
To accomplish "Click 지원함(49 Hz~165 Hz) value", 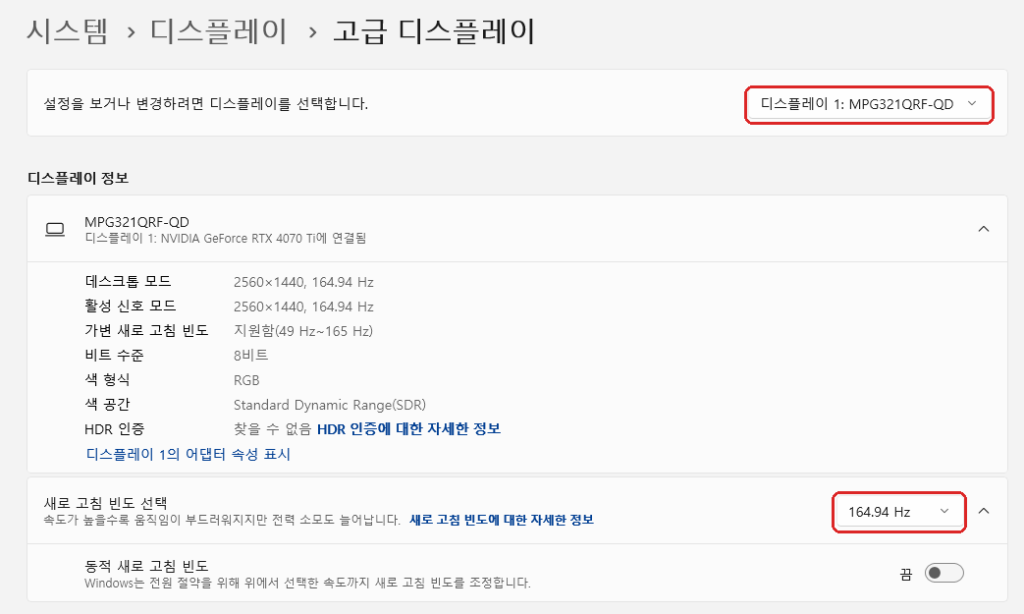I will pyautogui.click(x=303, y=331).
